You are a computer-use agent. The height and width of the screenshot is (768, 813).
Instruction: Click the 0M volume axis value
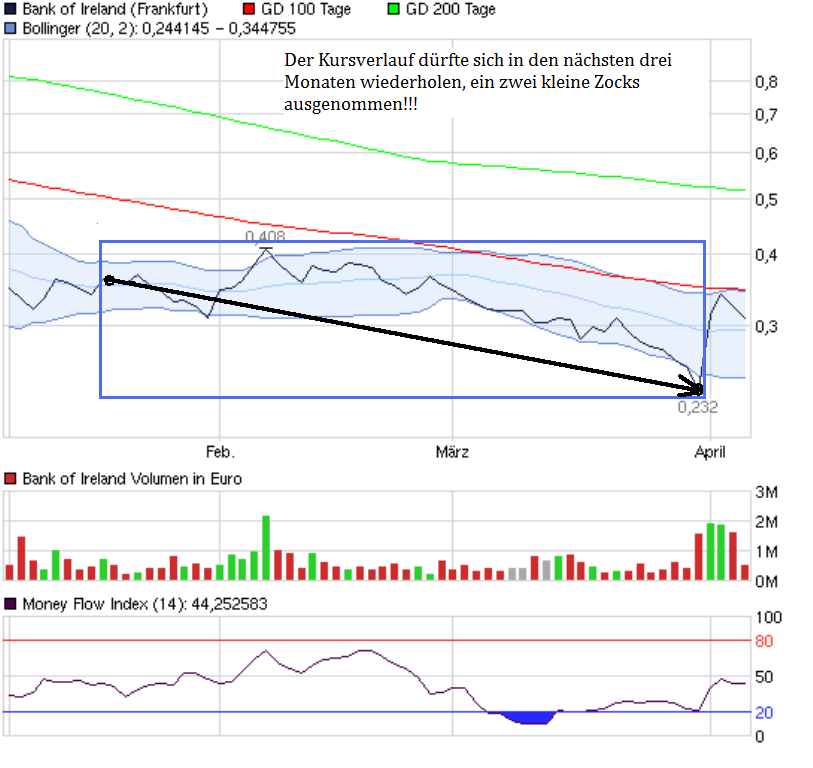pyautogui.click(x=766, y=582)
